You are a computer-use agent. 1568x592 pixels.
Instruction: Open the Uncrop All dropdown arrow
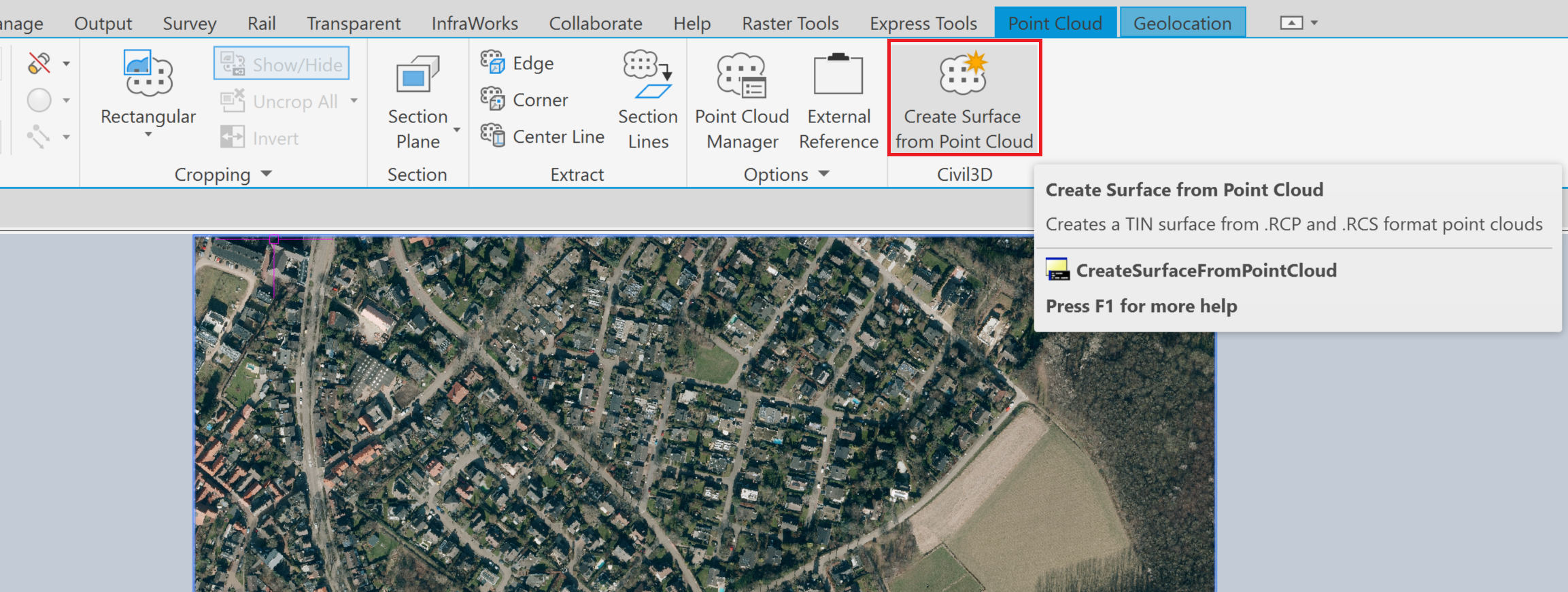pyautogui.click(x=354, y=101)
